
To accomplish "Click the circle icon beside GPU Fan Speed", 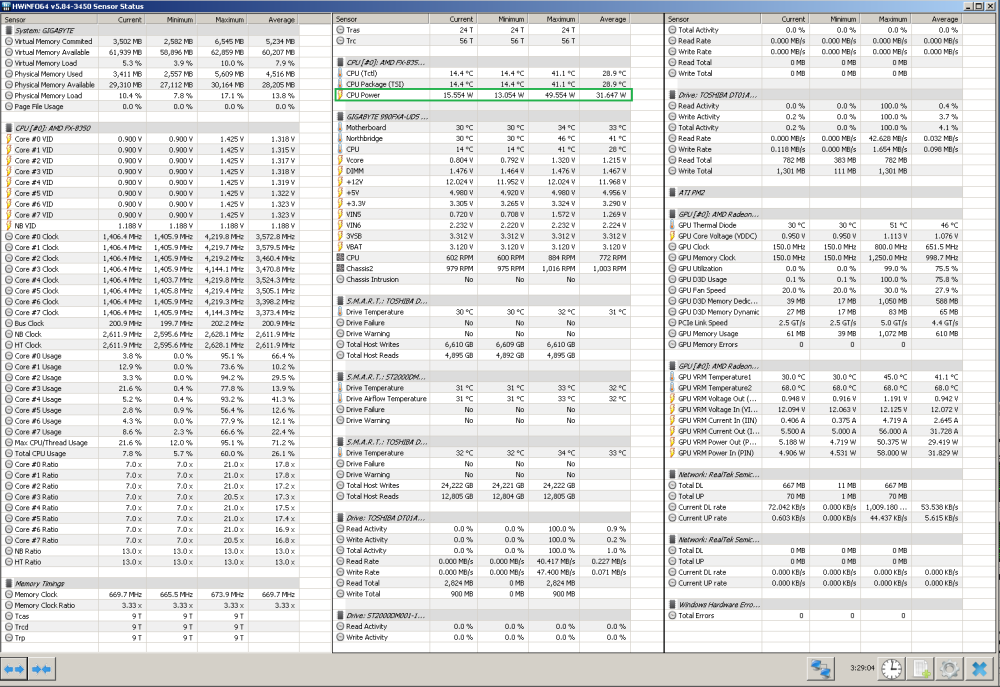I will (672, 290).
